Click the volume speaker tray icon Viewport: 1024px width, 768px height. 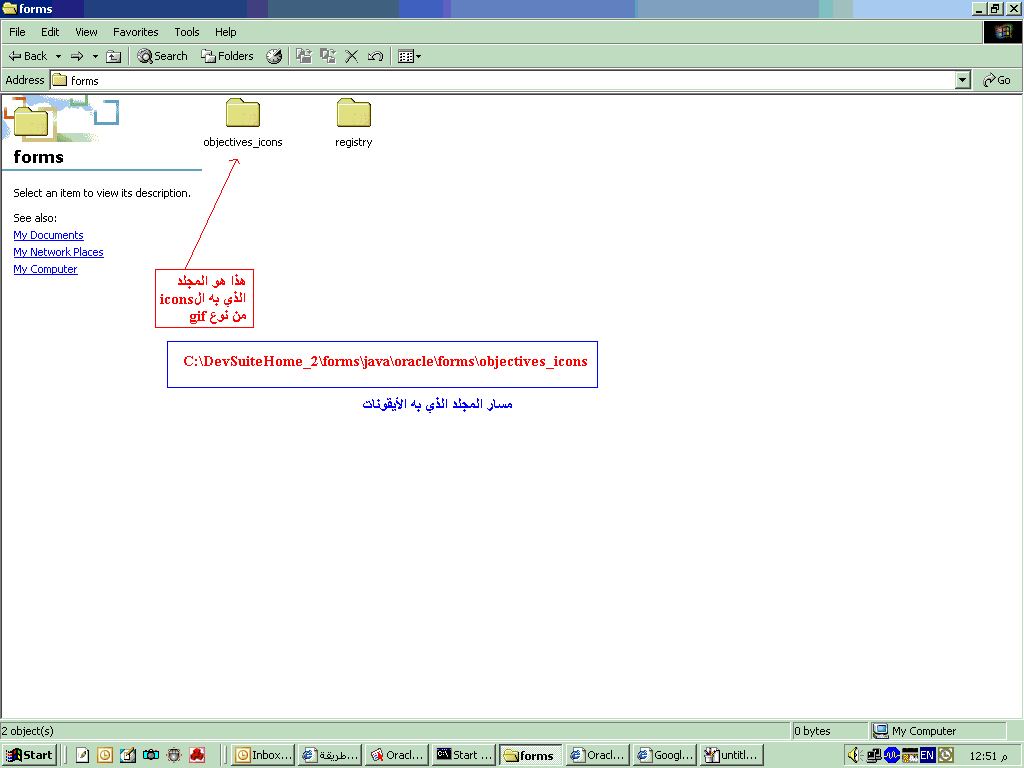(855, 755)
